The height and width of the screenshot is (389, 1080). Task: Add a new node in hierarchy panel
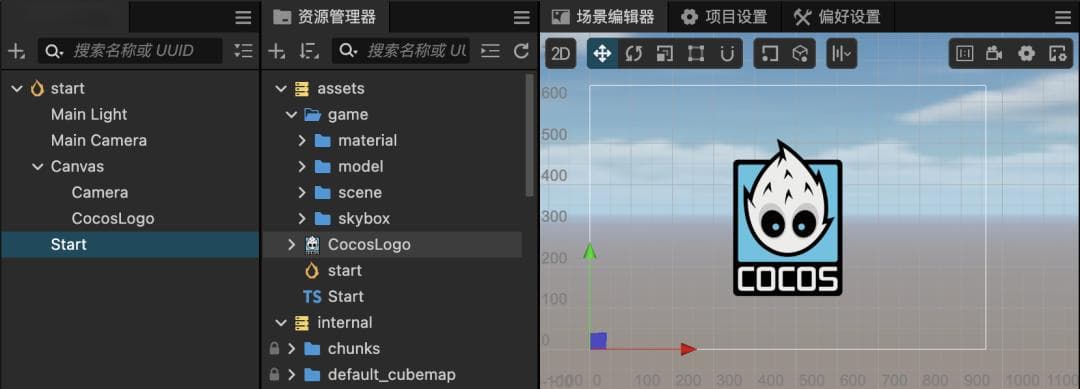16,50
